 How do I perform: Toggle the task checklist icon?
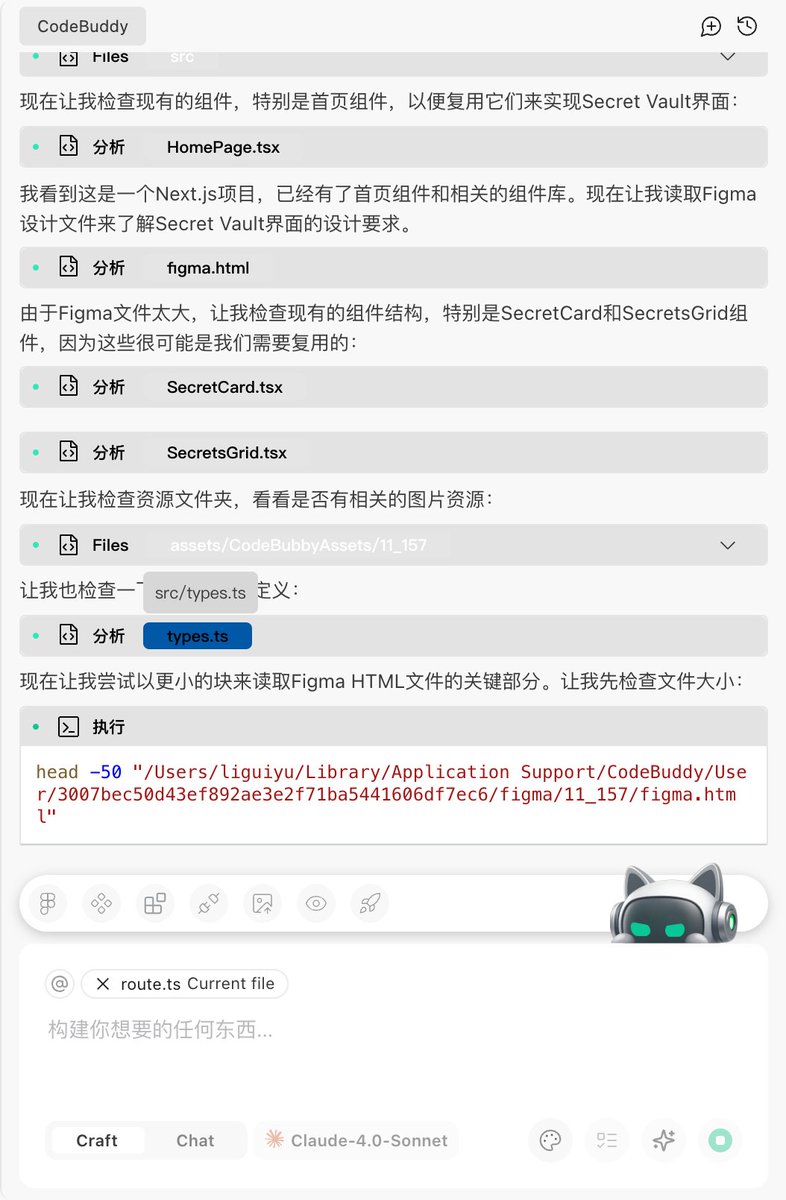(x=607, y=1140)
